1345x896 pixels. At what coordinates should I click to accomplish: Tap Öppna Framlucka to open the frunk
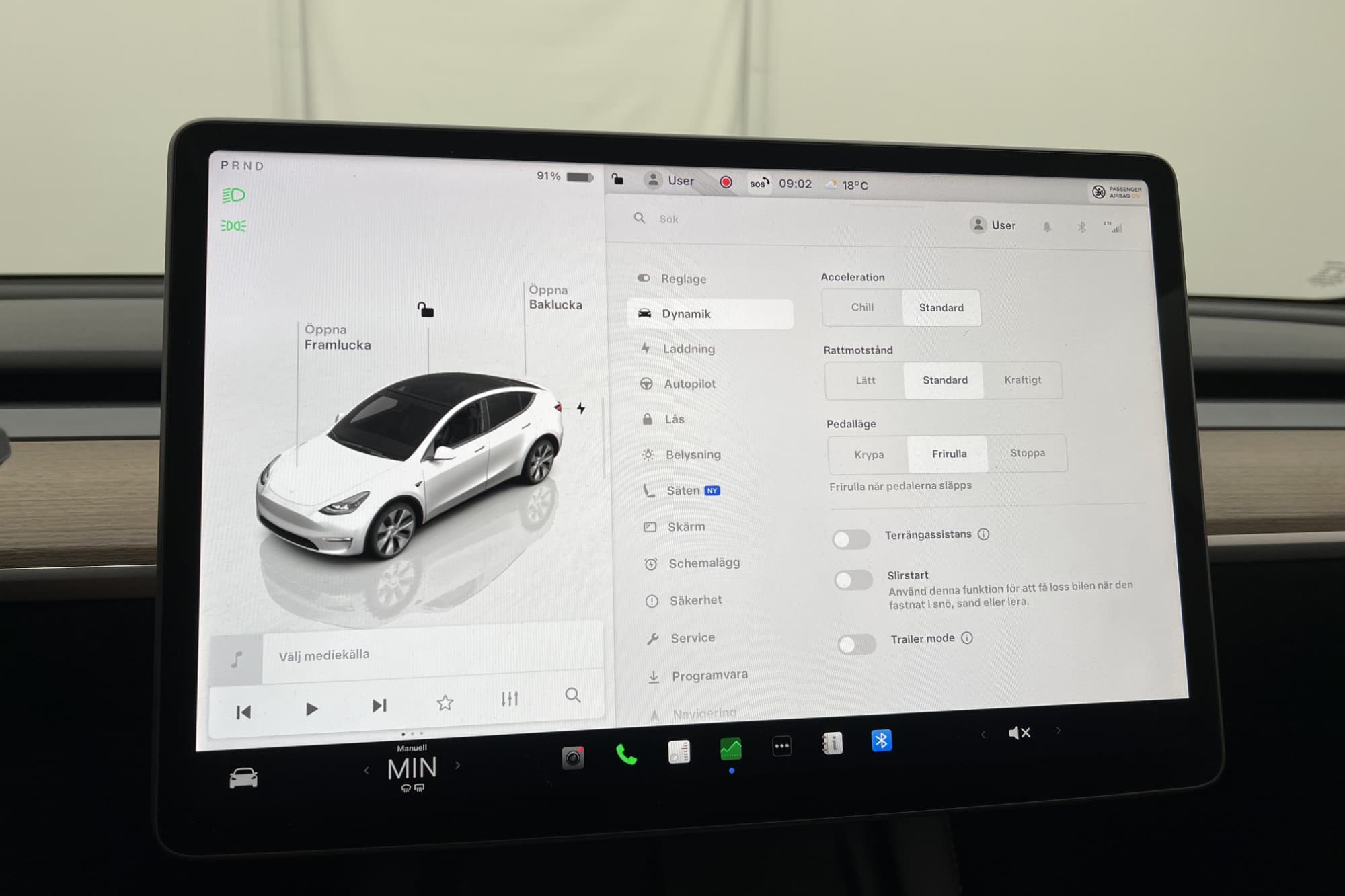coord(338,337)
